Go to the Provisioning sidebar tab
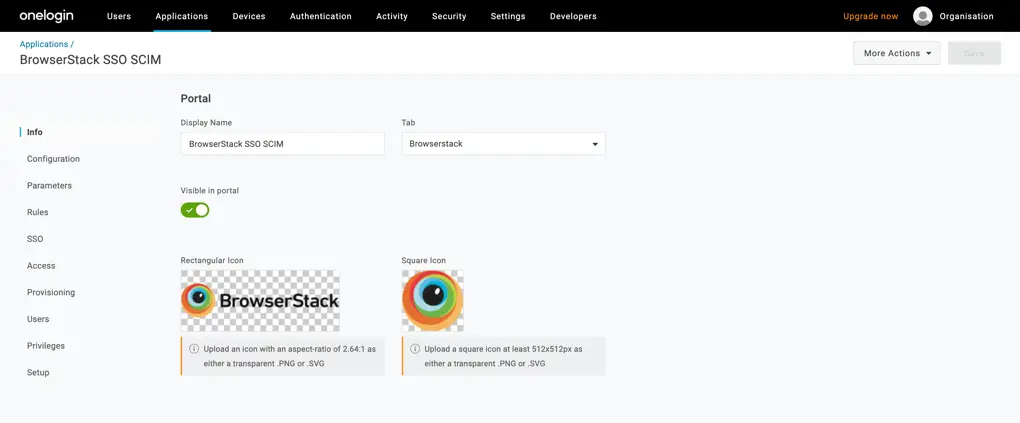1020x423 pixels. click(51, 292)
